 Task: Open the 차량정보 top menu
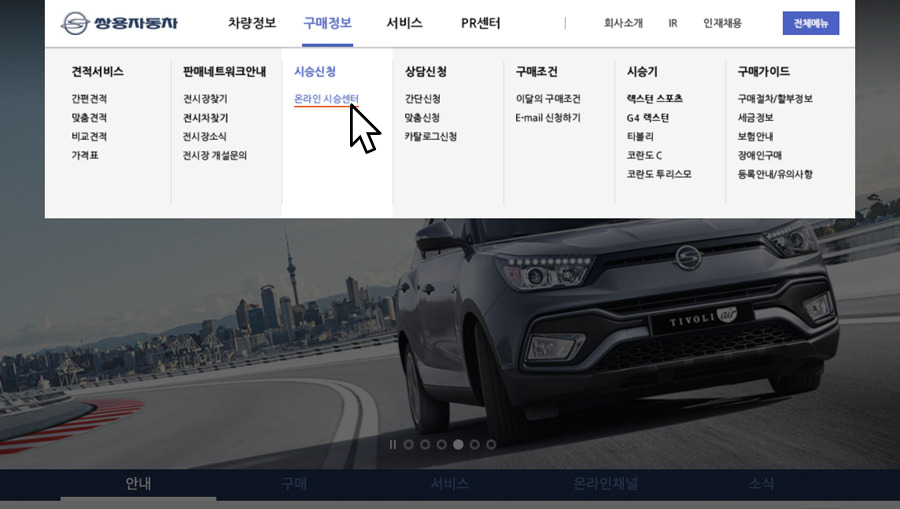(x=252, y=23)
